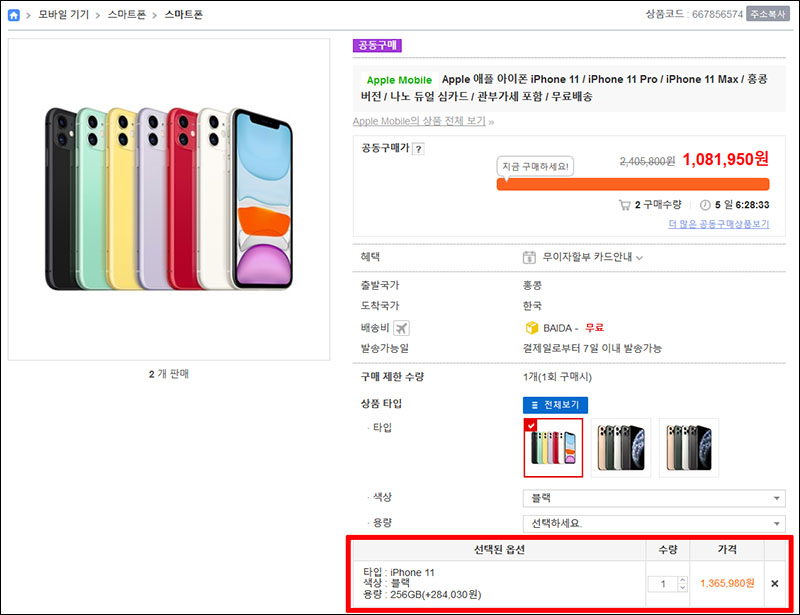
Task: Open 더 많은 공동구매상품보기 link
Action: coord(718,224)
